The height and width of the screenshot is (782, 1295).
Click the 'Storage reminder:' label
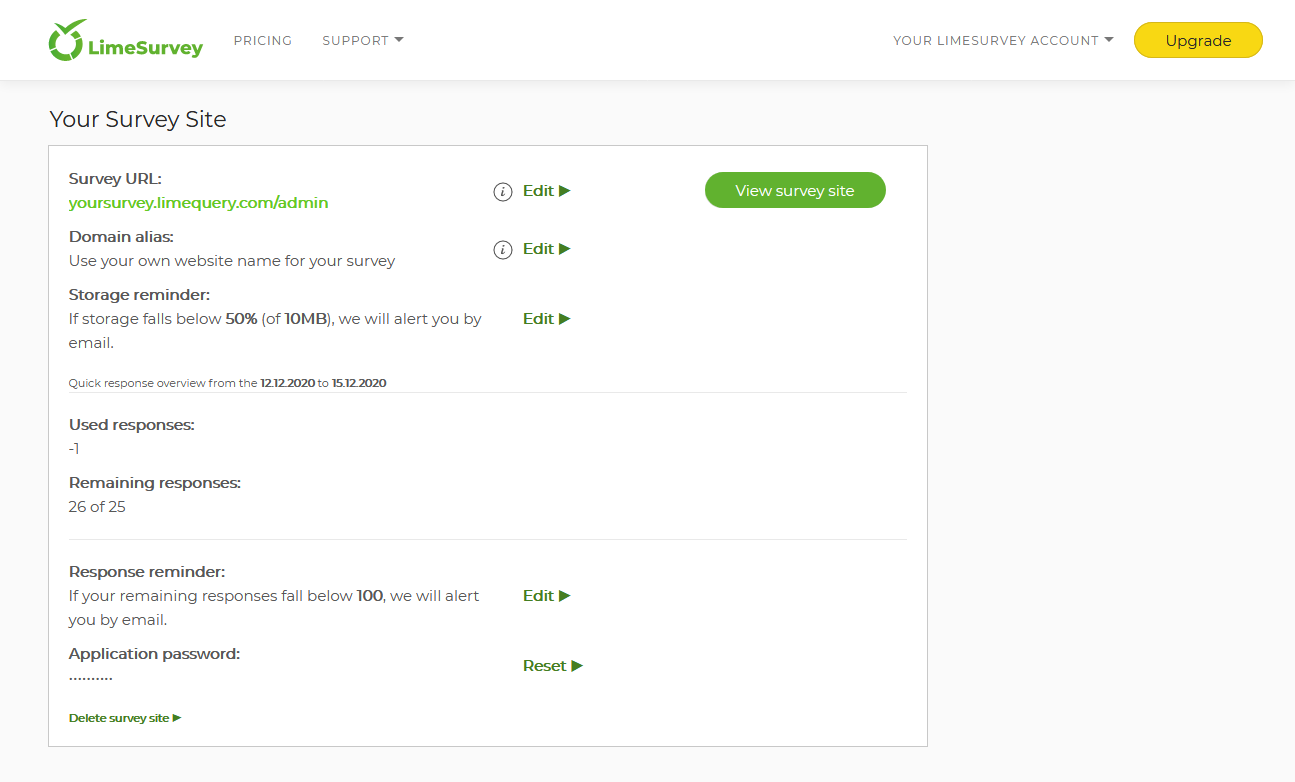[x=139, y=295]
